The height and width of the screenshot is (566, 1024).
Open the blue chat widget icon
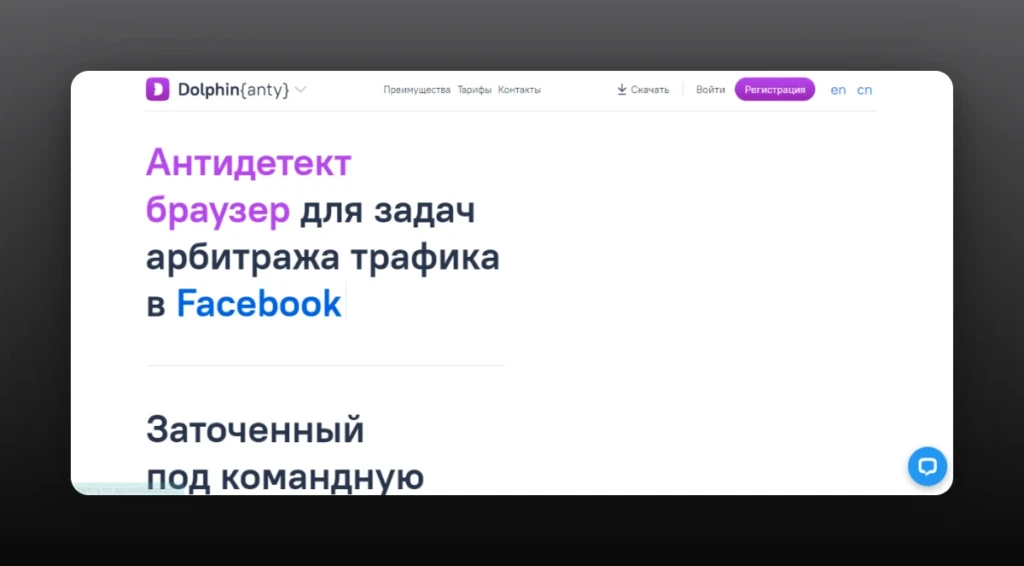pos(927,466)
